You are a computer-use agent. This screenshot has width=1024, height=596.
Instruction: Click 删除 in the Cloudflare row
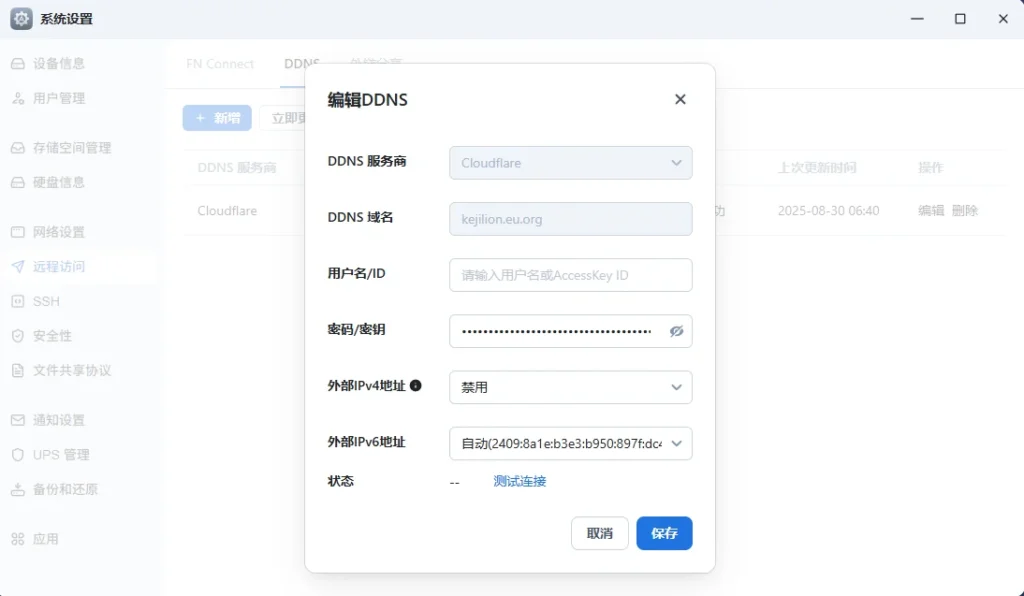click(965, 210)
